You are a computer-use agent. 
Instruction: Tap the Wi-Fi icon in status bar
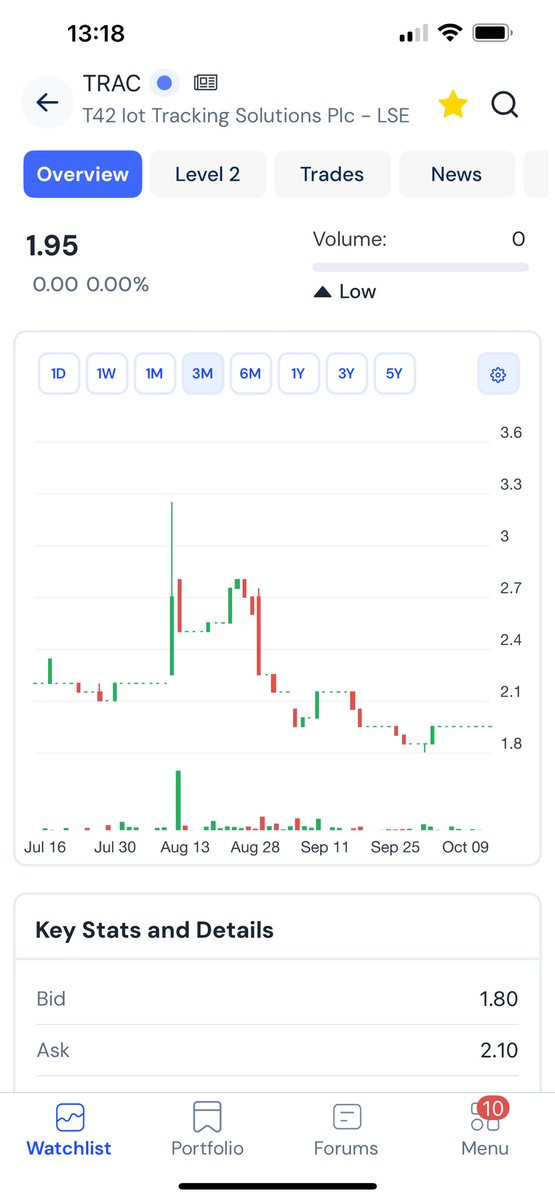(x=450, y=33)
